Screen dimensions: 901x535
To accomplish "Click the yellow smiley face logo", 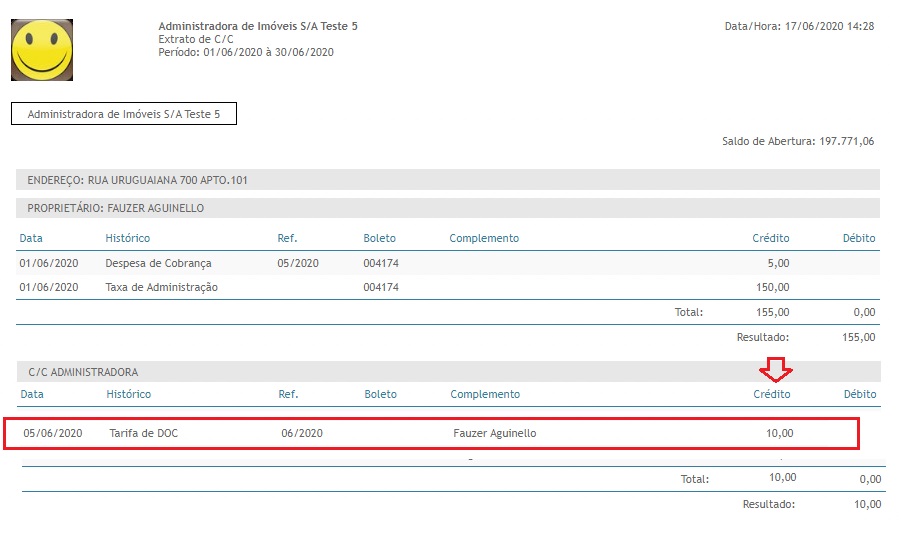I will tap(42, 49).
